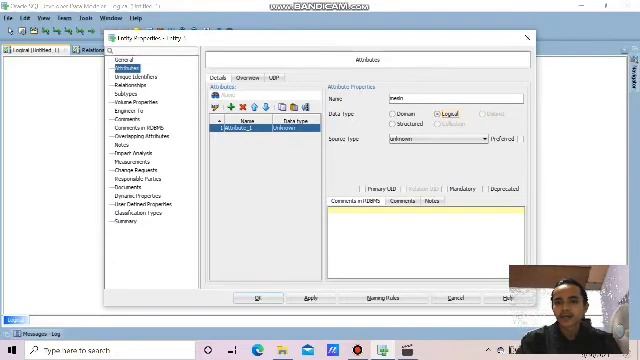Click the Naming Rules button
Screen dimensions: 640x360
(x=383, y=298)
